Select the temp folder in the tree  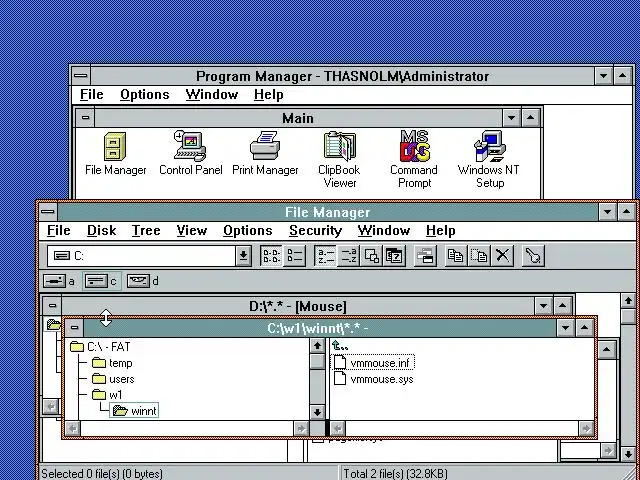112,363
